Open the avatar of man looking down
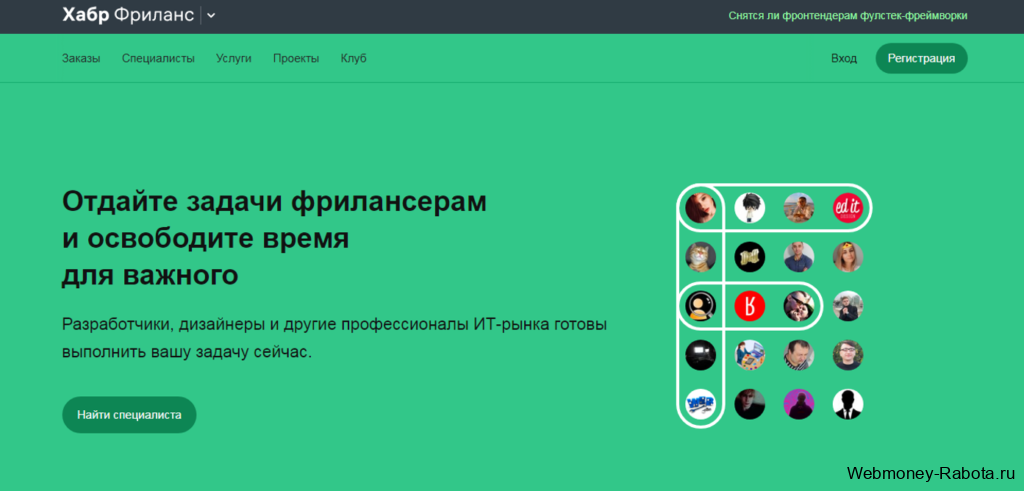This screenshot has height=491, width=1024. (x=799, y=355)
